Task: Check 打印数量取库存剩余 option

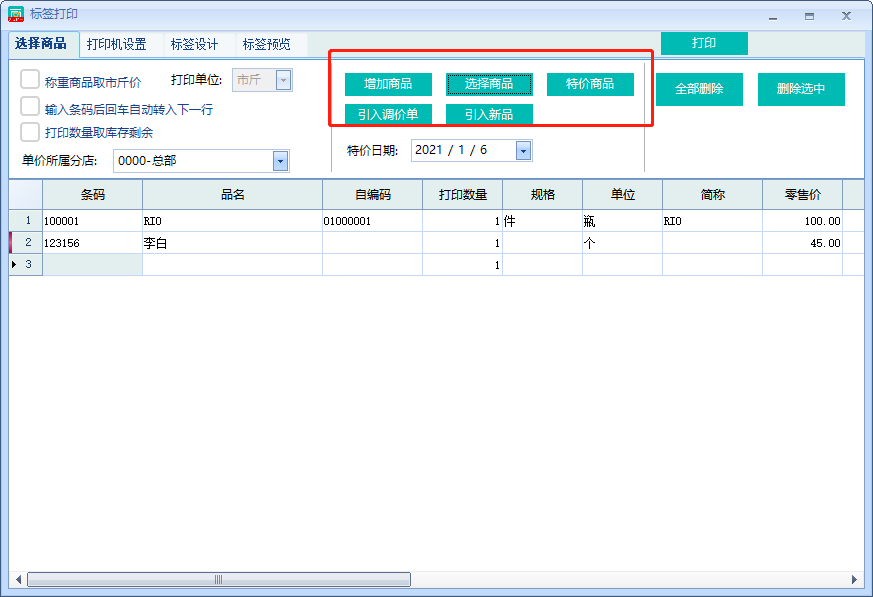Action: tap(30, 132)
